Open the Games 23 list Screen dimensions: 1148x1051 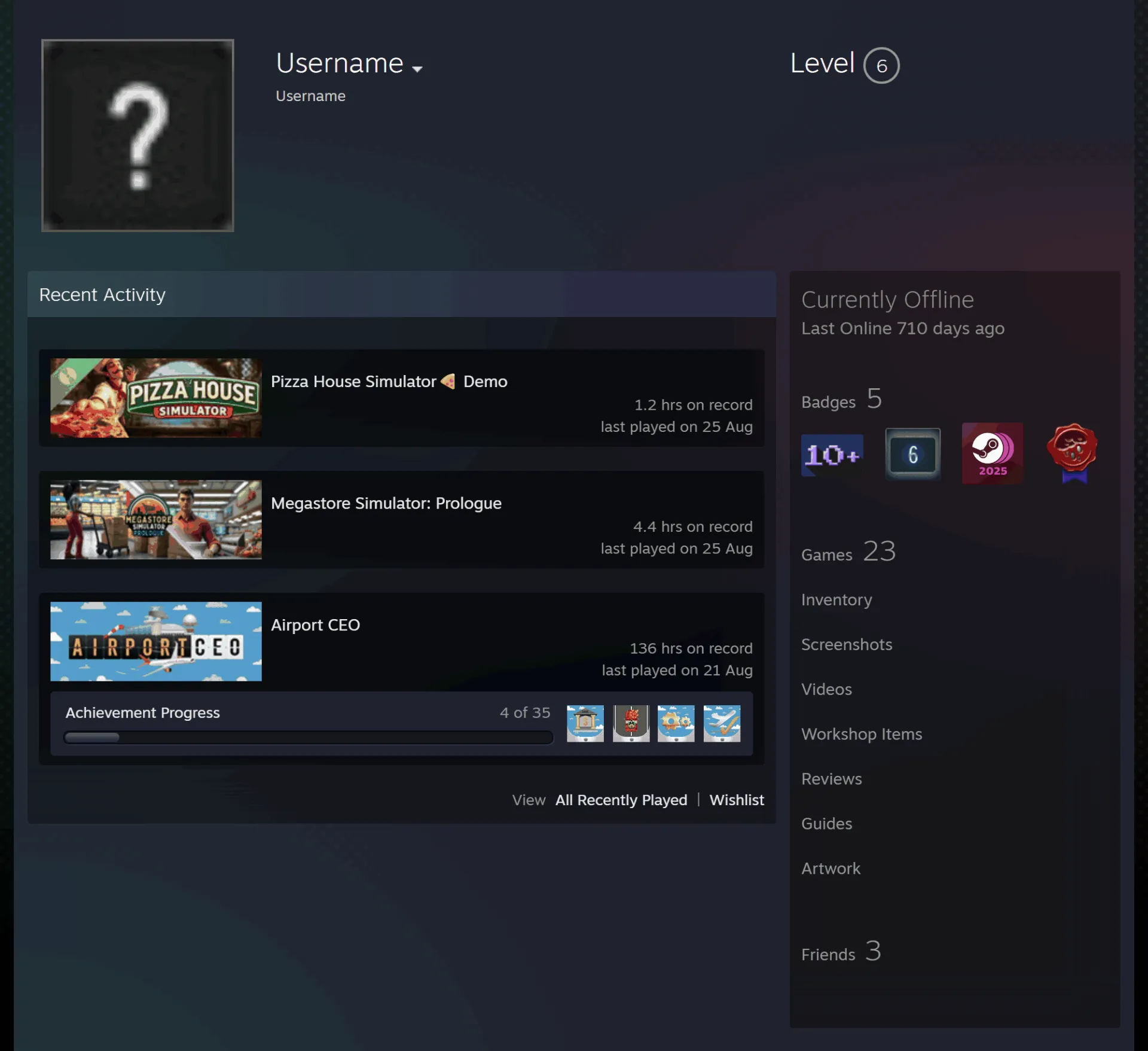coord(848,552)
